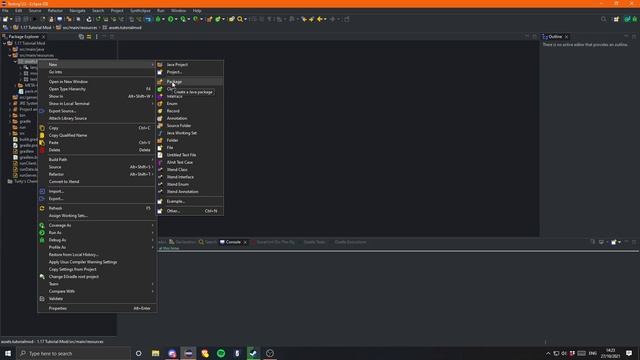Expand the Coverage As submenu

click(153, 225)
